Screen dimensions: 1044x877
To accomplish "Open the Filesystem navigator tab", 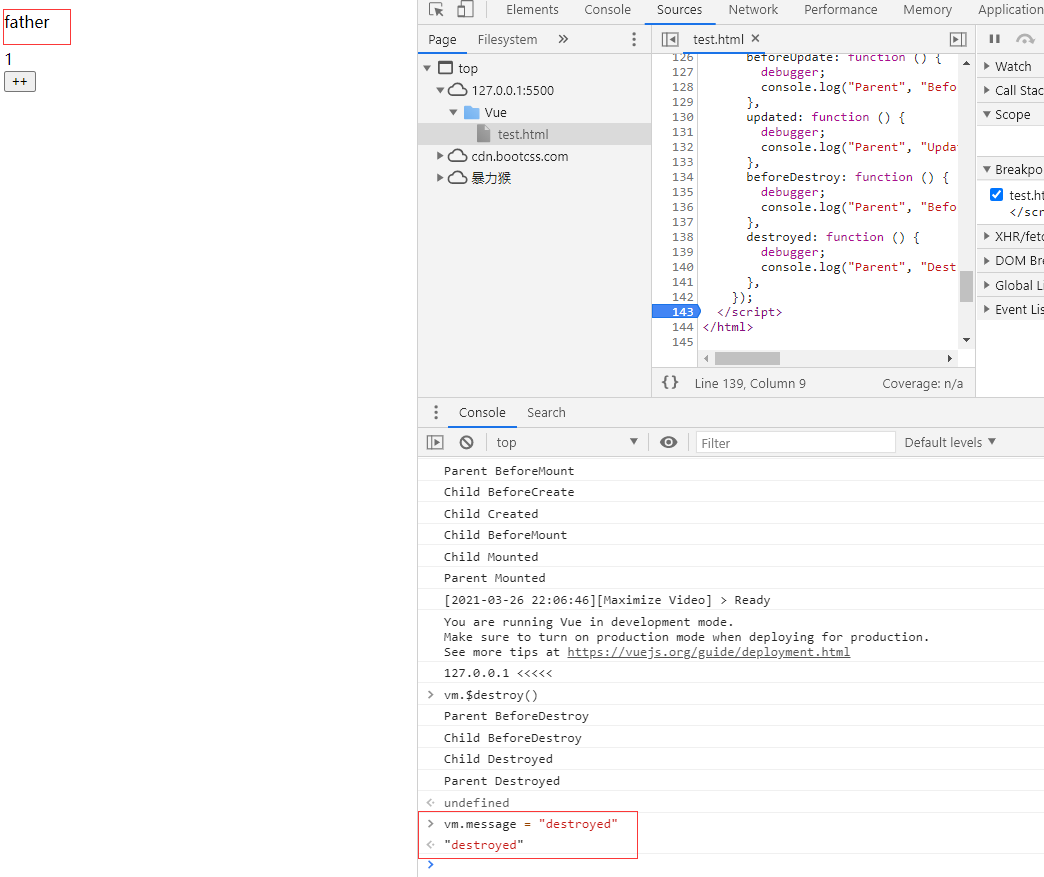I will point(507,39).
